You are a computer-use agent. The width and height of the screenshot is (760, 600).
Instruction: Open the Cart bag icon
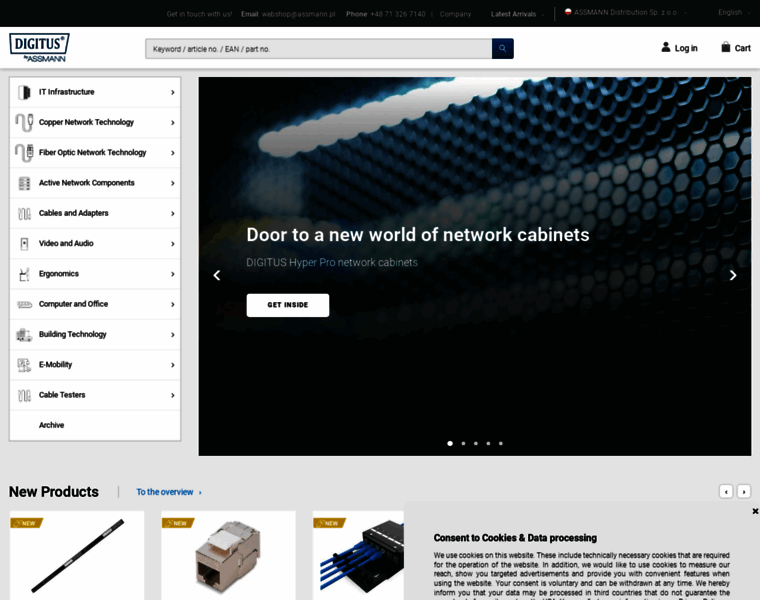coord(726,47)
